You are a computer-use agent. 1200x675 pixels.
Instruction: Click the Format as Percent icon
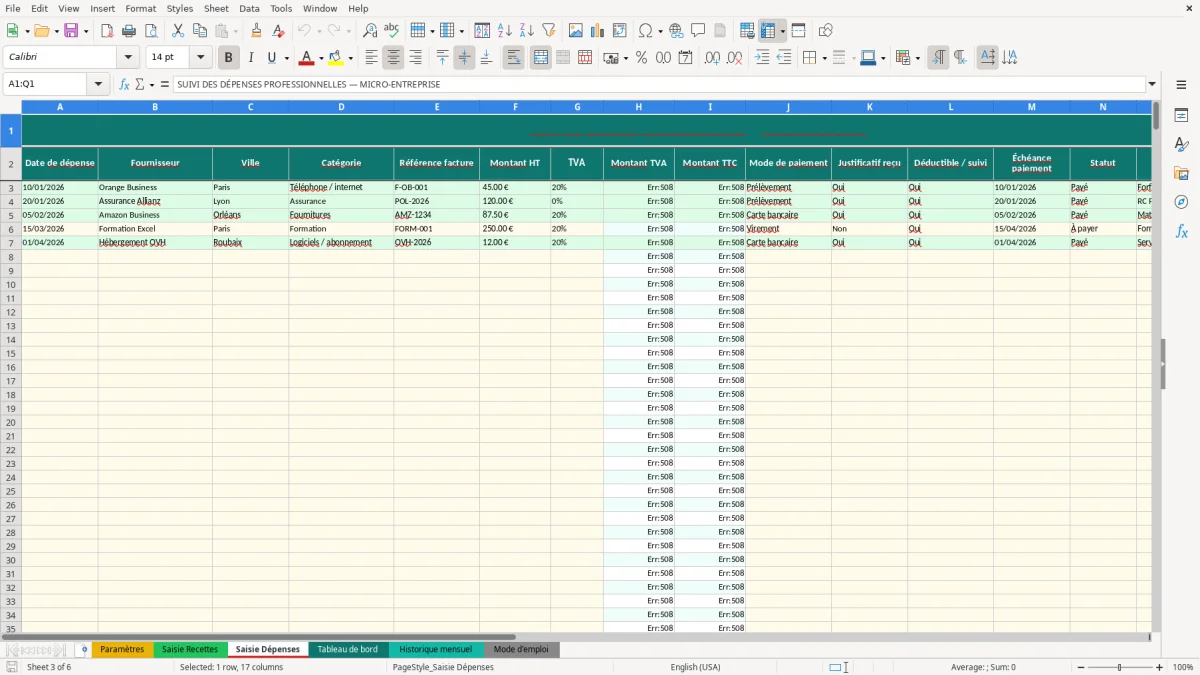pyautogui.click(x=641, y=58)
